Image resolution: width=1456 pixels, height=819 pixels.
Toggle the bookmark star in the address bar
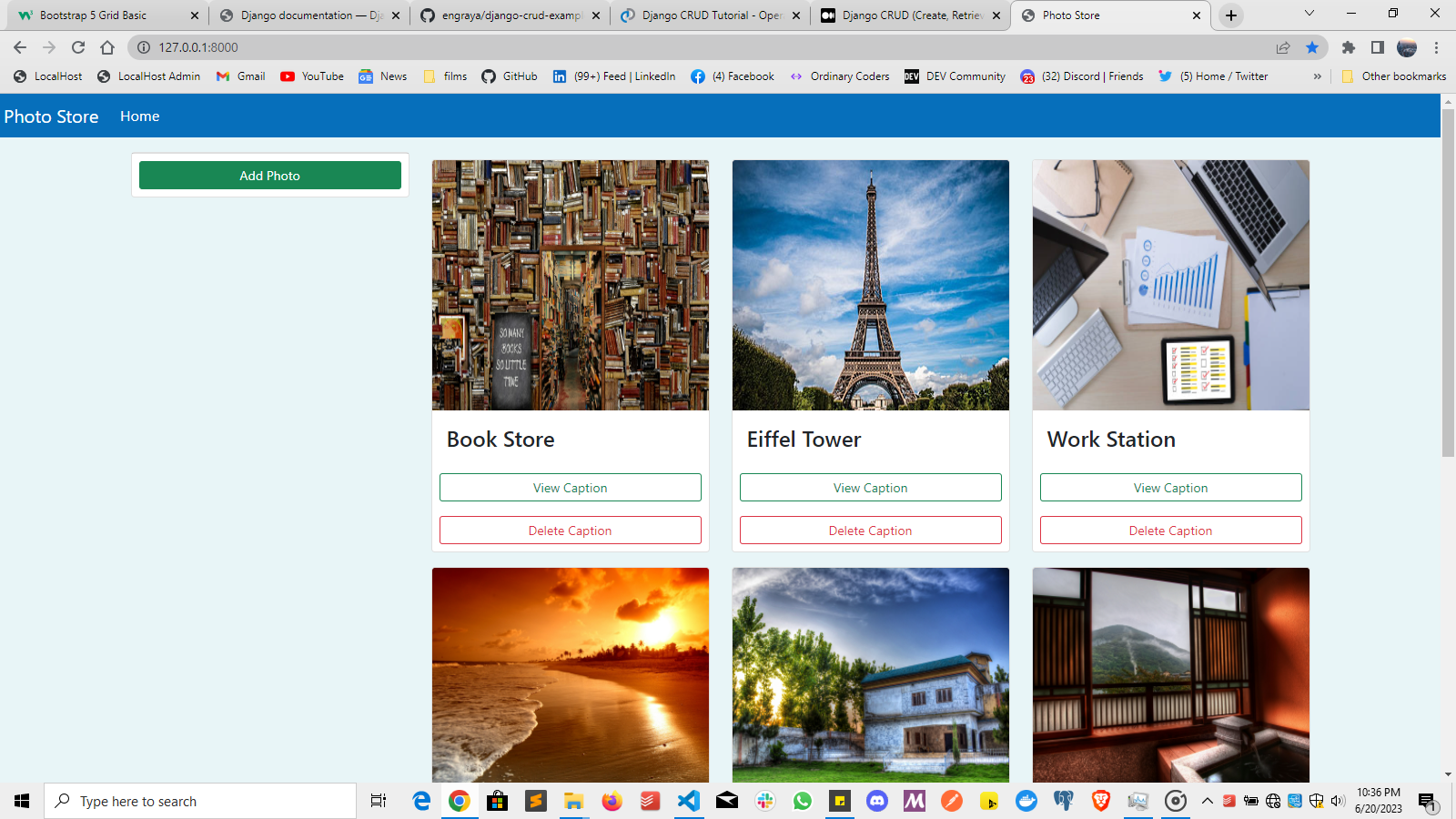point(1312,46)
